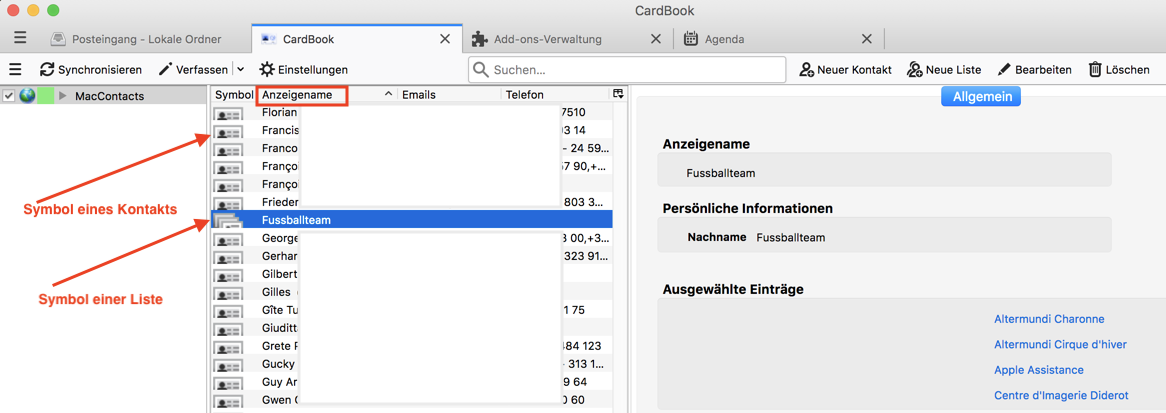
Task: Click the Bearbeiten edit button
Action: click(1034, 70)
